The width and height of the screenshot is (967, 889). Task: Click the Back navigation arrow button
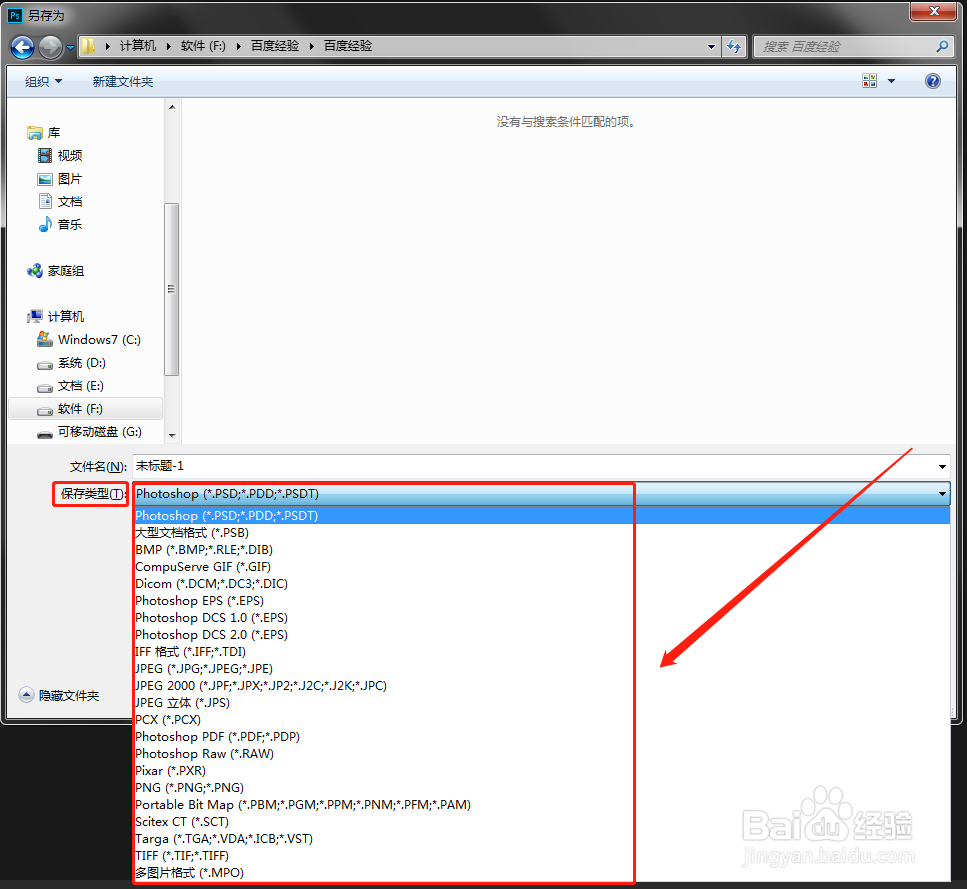(23, 47)
